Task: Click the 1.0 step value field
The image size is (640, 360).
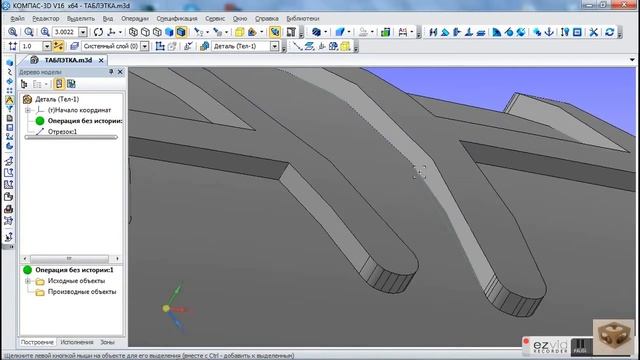Action: tap(31, 47)
